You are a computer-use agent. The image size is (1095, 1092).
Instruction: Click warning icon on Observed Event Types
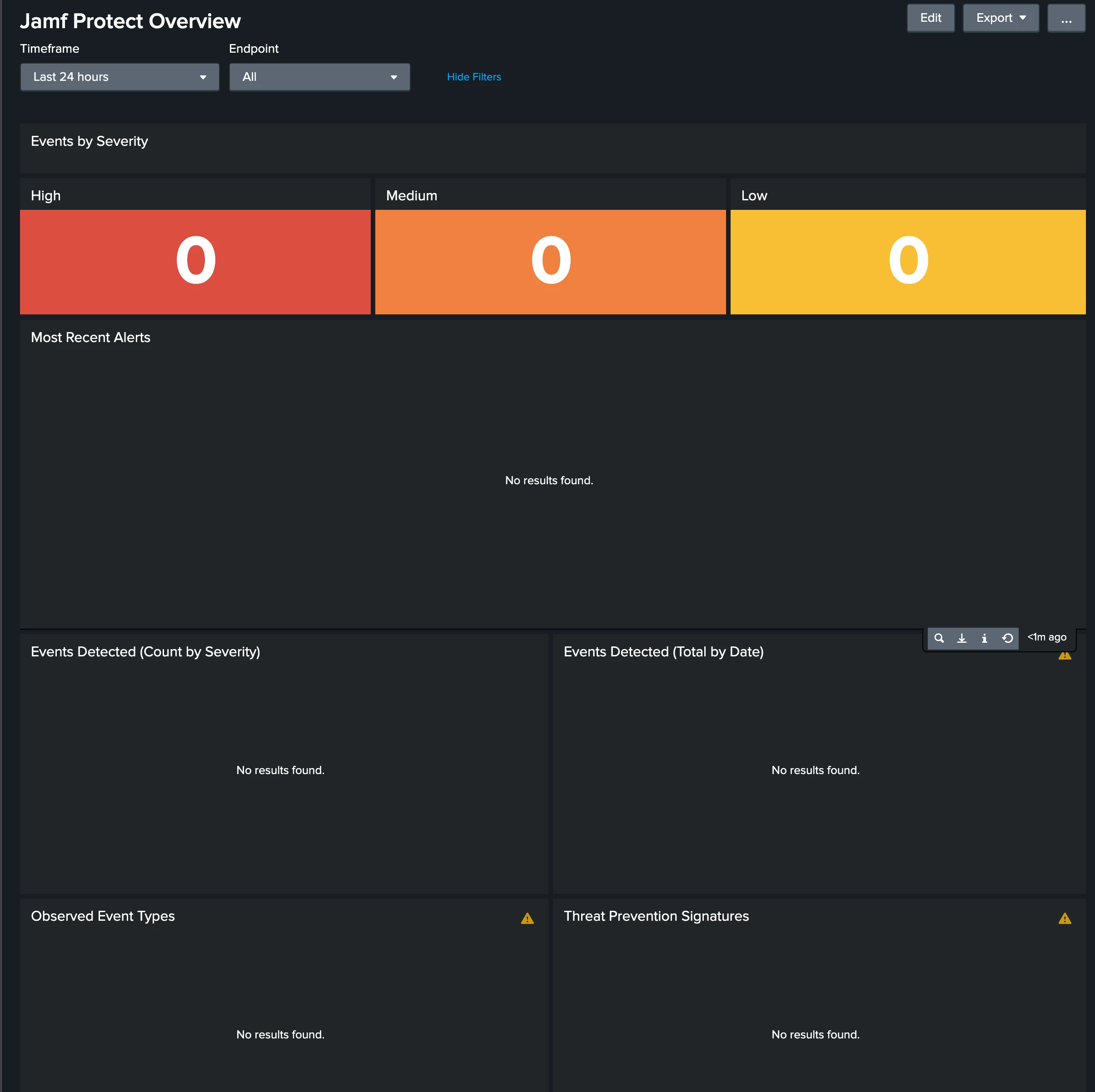point(527,918)
